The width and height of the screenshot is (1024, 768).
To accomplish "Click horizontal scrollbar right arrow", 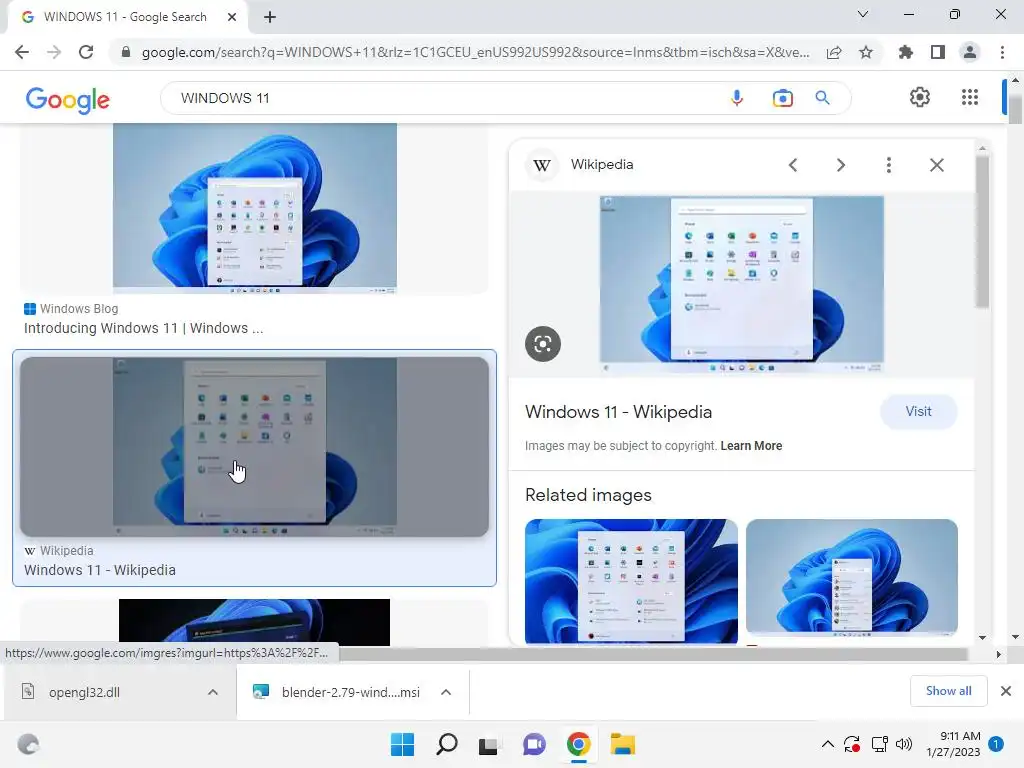I will [998, 654].
